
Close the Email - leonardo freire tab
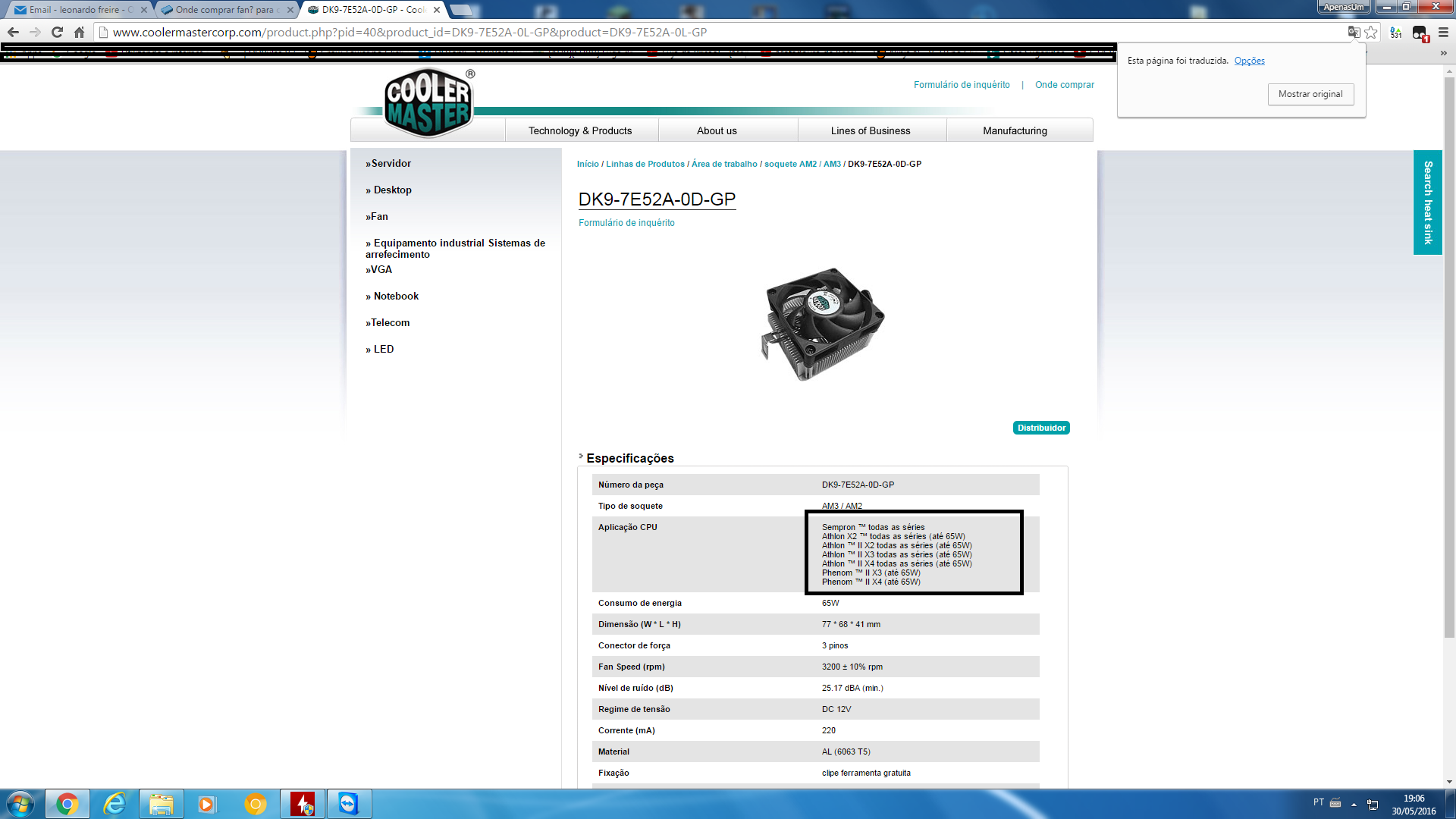pyautogui.click(x=144, y=10)
